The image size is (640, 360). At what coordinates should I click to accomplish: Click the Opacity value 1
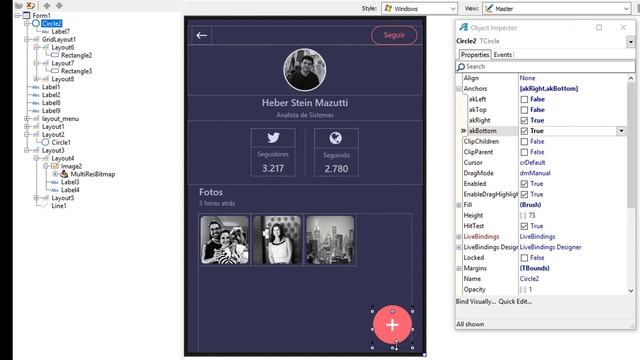coord(530,289)
